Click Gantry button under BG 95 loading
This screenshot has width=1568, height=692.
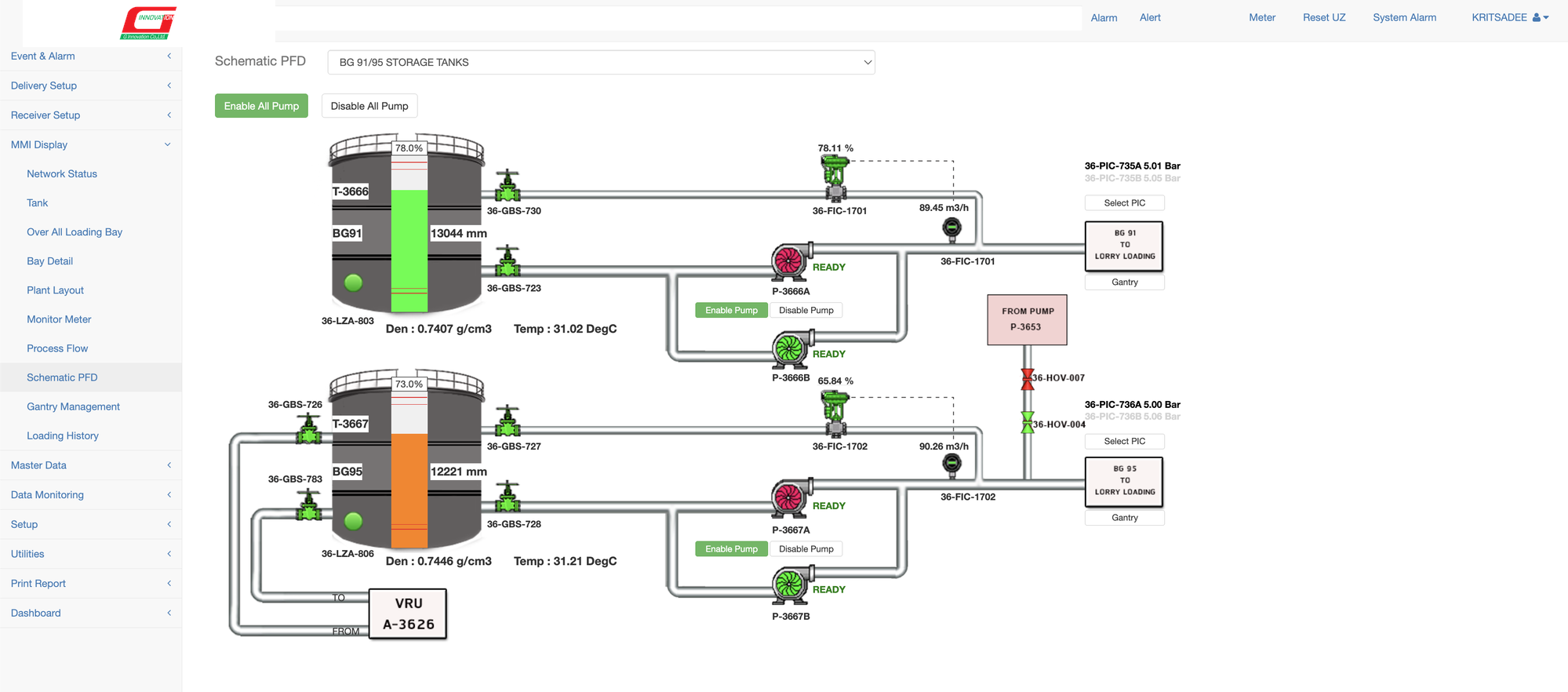pyautogui.click(x=1124, y=518)
